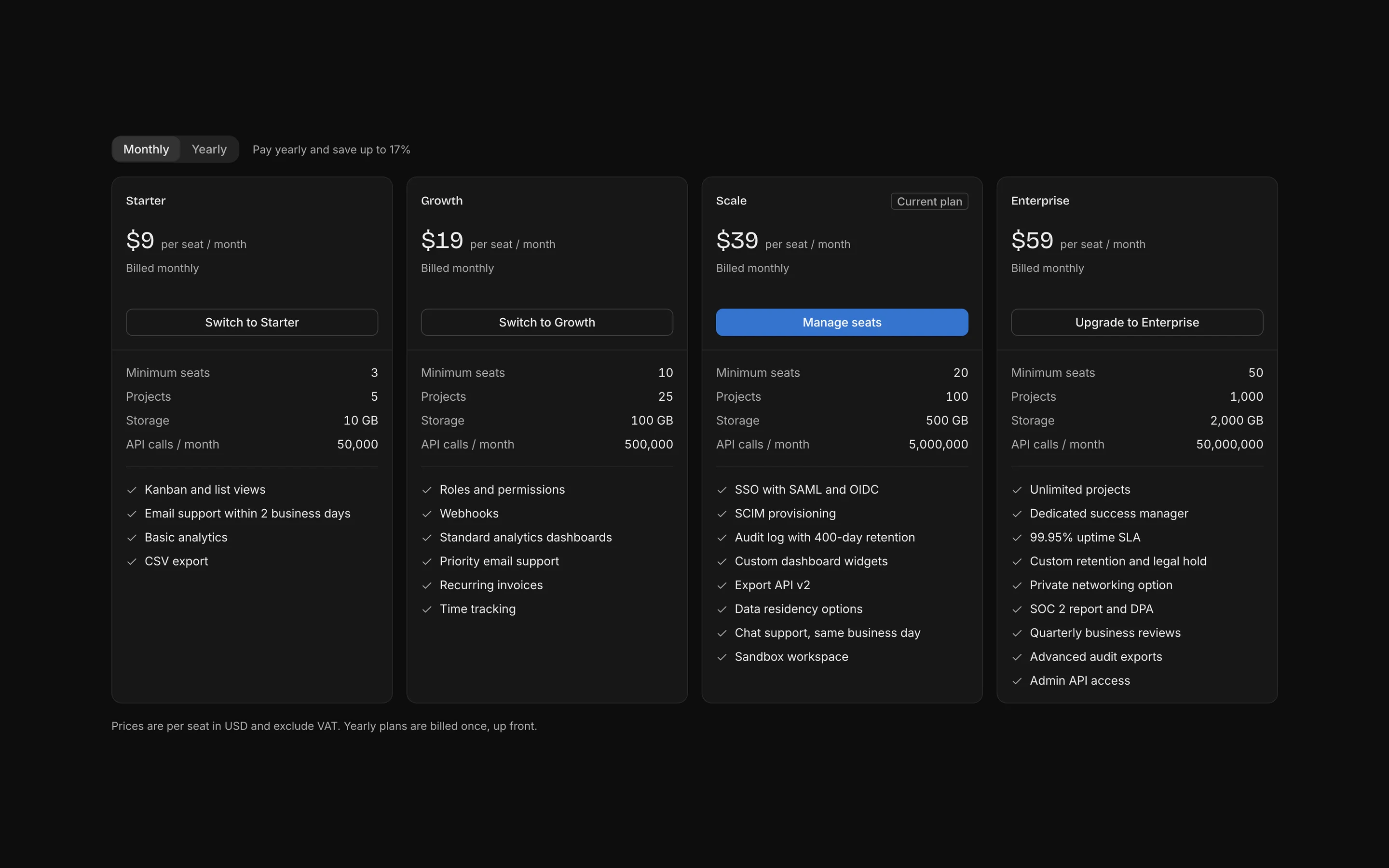1389x868 pixels.
Task: Click checkmark next to CSV export
Action: coord(132,561)
